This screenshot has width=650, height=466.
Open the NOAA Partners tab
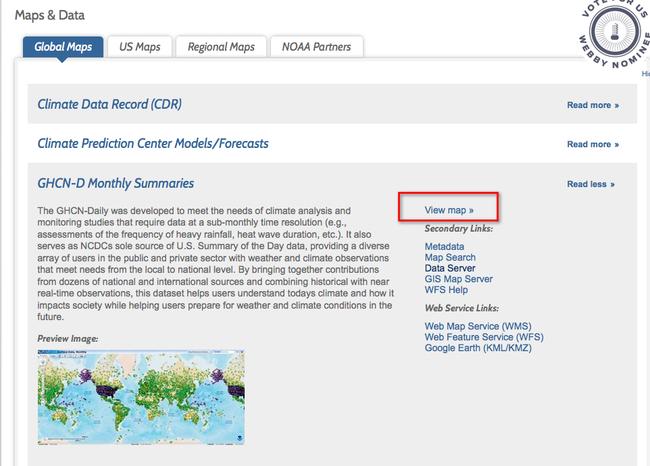[x=318, y=47]
